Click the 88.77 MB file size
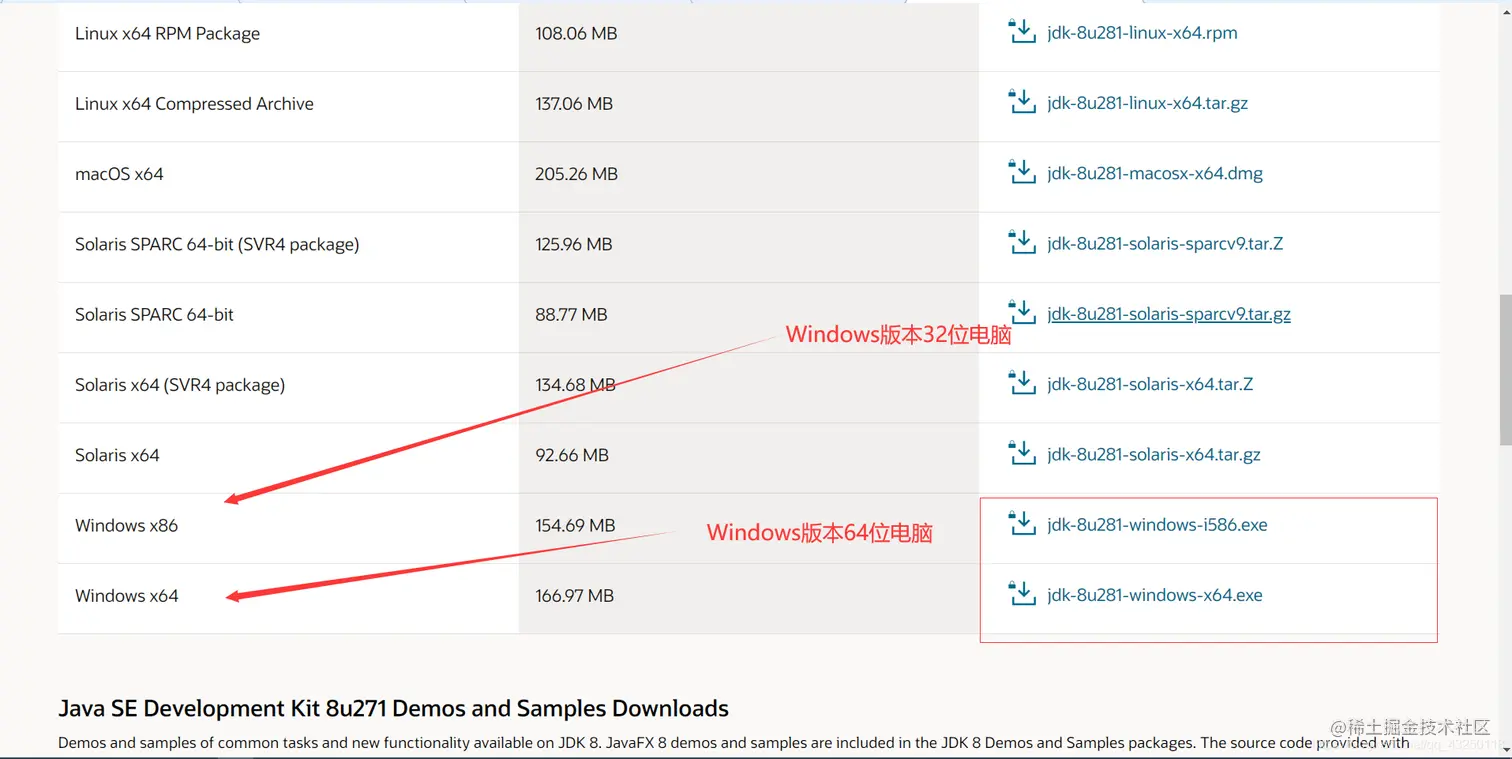The width and height of the screenshot is (1512, 759). click(x=571, y=315)
